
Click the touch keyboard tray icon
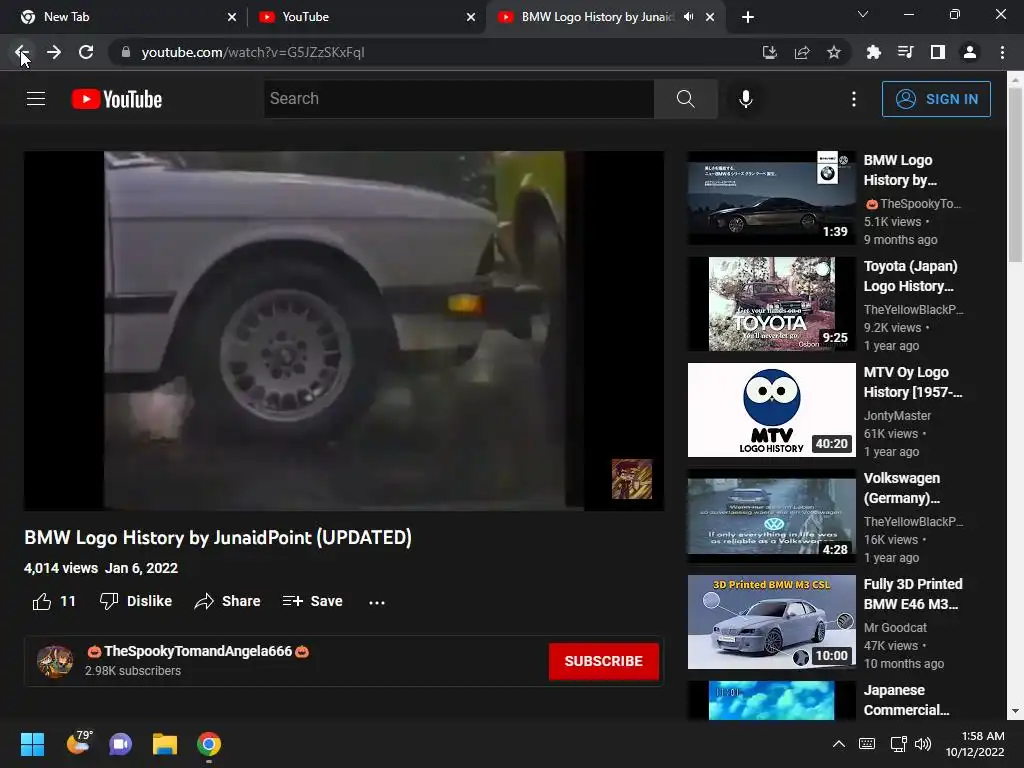pyautogui.click(x=867, y=744)
